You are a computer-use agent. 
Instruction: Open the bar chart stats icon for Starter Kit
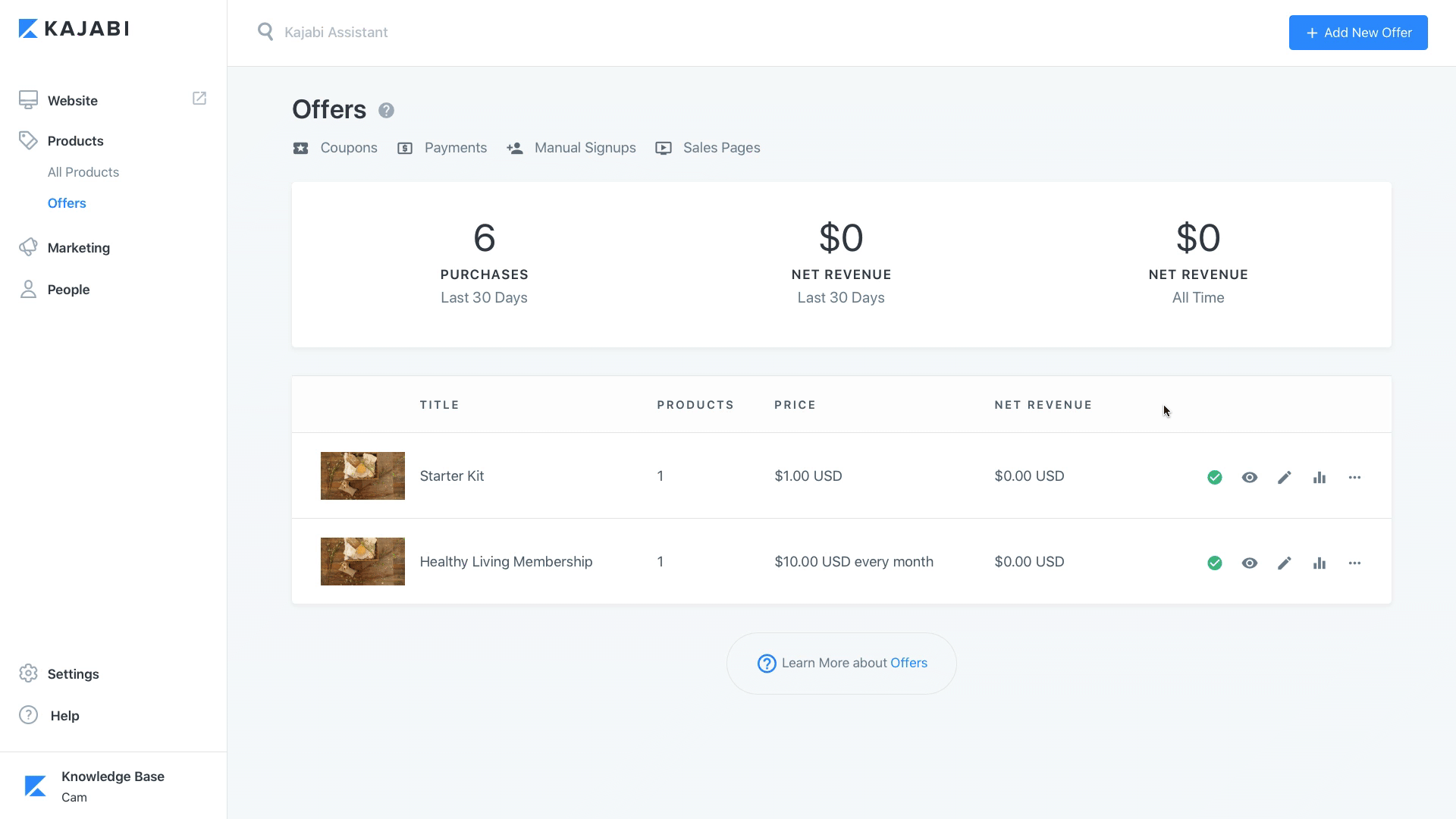(1319, 477)
